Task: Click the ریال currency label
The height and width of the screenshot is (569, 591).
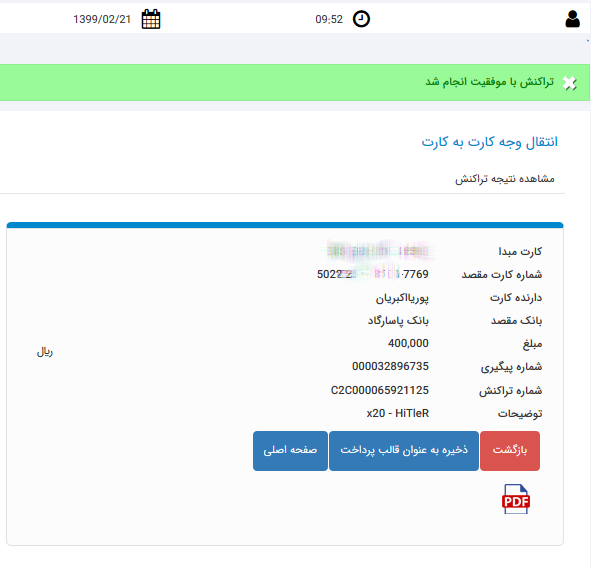Action: click(x=44, y=352)
